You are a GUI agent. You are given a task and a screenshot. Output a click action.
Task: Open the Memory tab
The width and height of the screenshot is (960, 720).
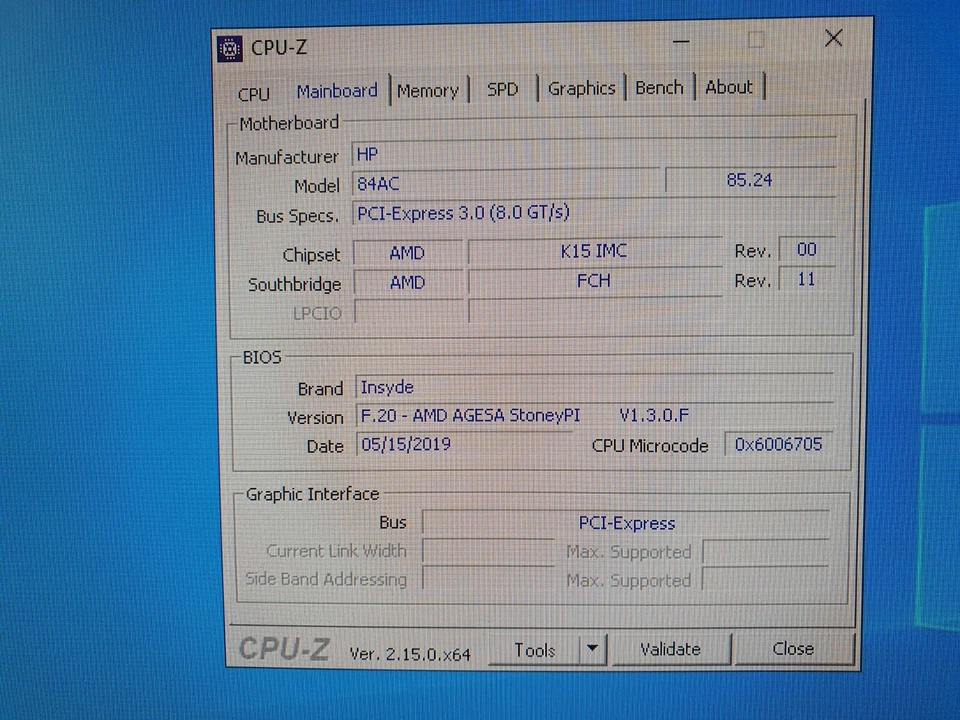[x=427, y=91]
